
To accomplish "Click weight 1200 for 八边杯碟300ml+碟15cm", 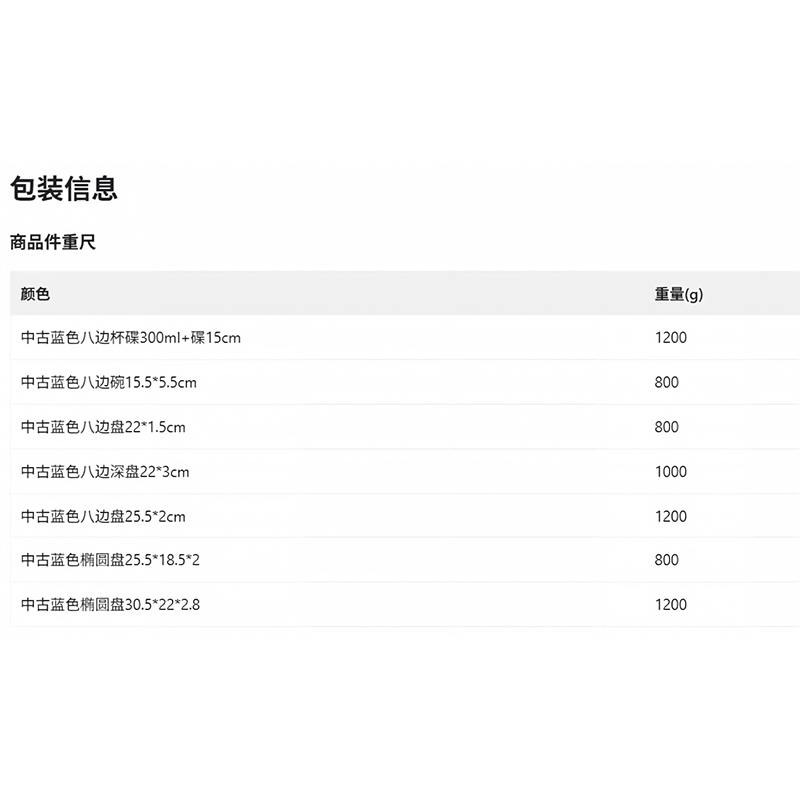I will click(x=671, y=337).
